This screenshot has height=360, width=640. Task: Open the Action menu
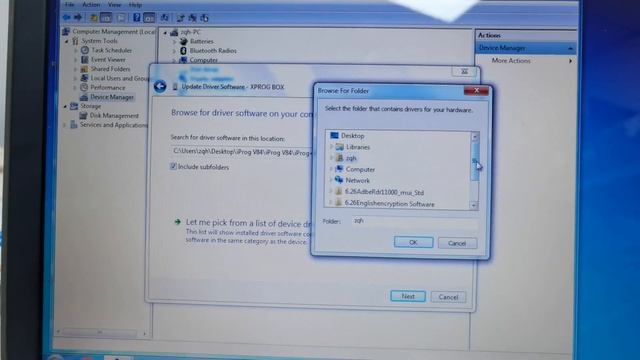pyautogui.click(x=91, y=4)
